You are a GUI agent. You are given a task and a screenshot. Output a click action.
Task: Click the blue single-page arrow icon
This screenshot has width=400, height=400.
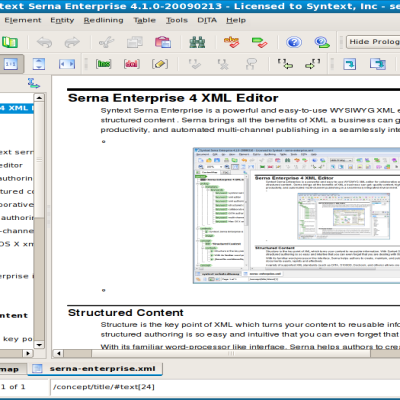click(350, 64)
